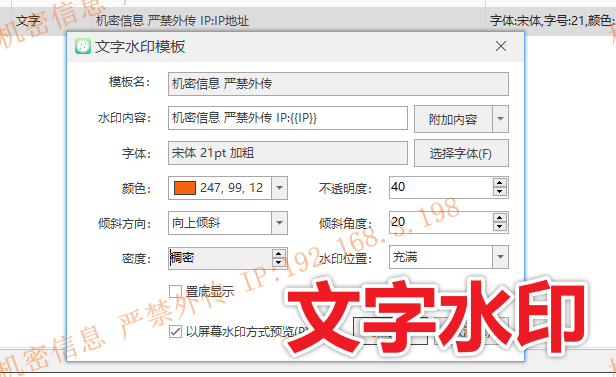Click the 247, 99, 12 color value
The width and height of the screenshot is (616, 377).
(x=231, y=188)
